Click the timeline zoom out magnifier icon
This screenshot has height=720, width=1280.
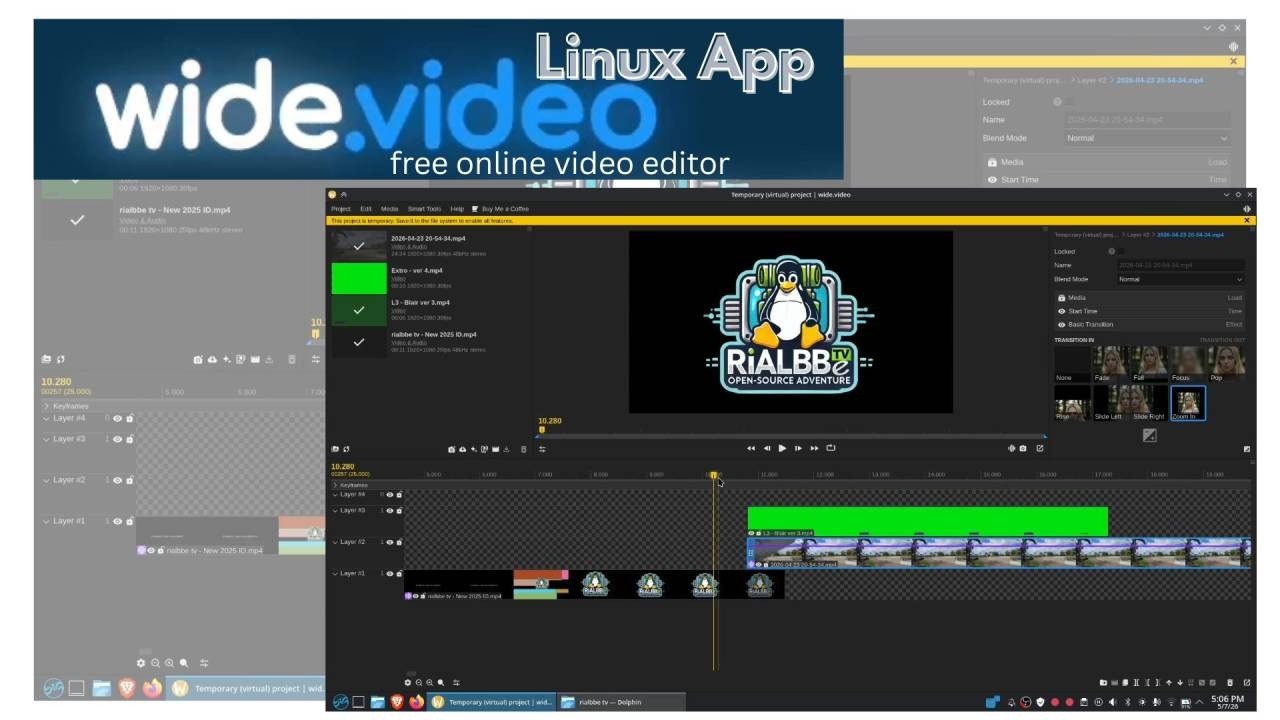pyautogui.click(x=419, y=682)
